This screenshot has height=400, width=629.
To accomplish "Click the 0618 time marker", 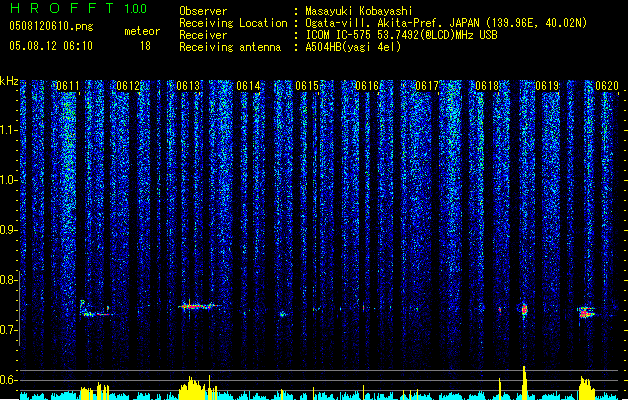I will pos(487,86).
